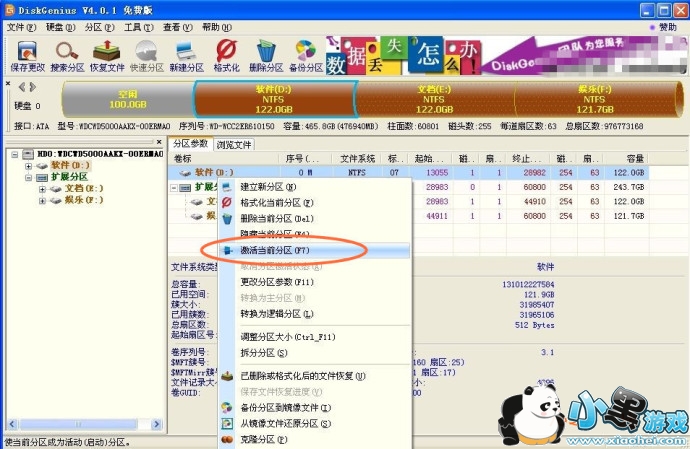Click the 容量 column header
Image resolution: width=690 pixels, height=449 pixels.
click(626, 158)
